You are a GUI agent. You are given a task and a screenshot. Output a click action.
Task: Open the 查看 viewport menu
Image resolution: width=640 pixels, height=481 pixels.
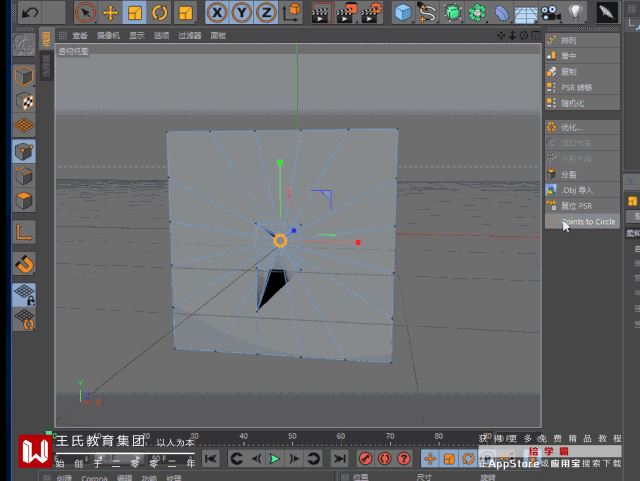tap(80, 36)
